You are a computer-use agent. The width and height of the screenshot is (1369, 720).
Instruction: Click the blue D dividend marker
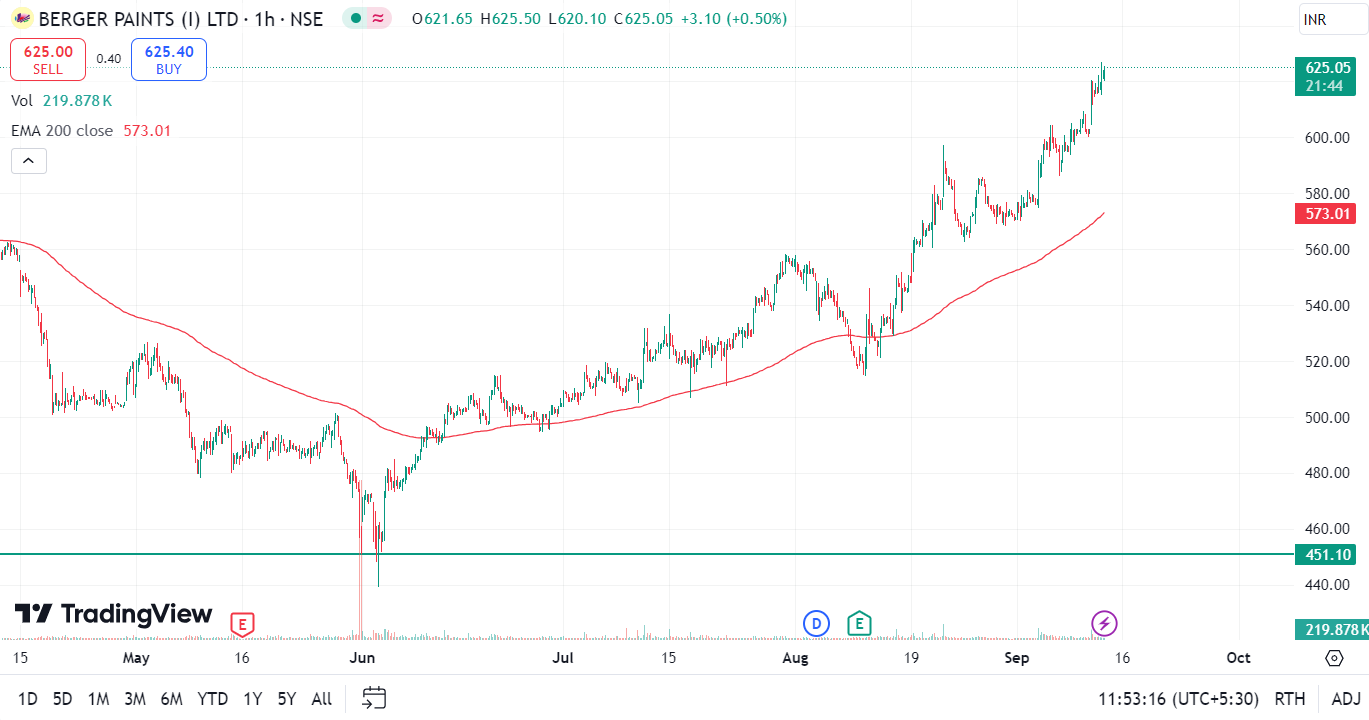tap(816, 624)
